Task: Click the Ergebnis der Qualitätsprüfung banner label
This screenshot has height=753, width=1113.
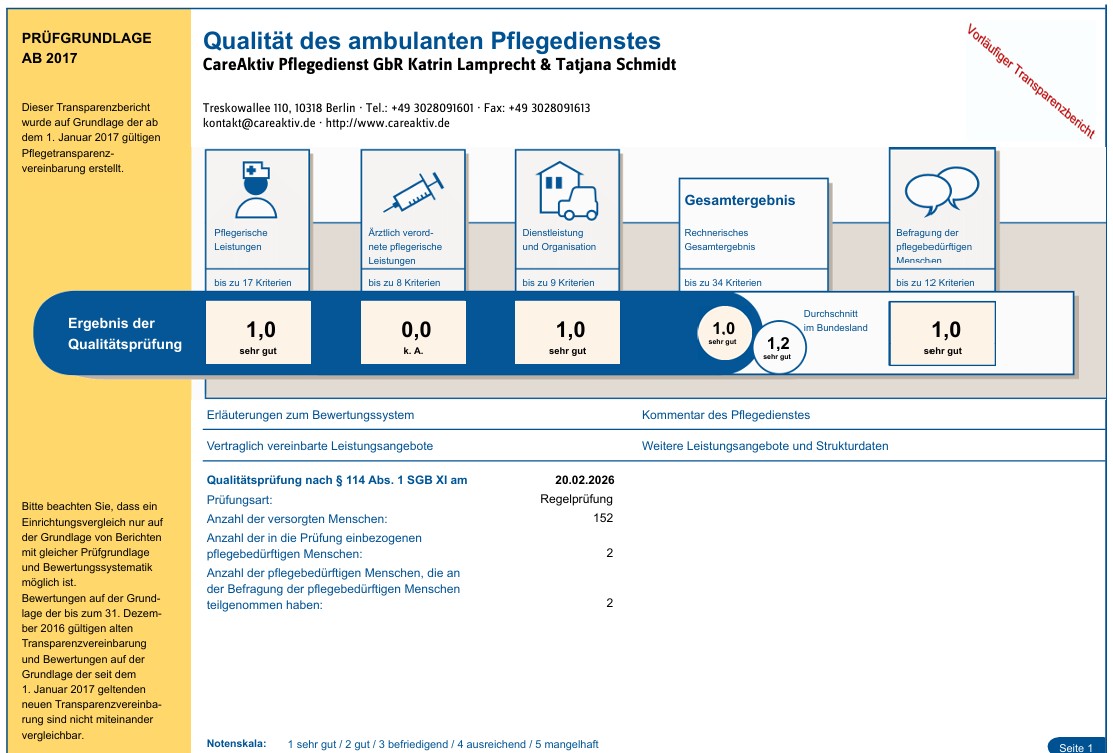Action: point(125,334)
